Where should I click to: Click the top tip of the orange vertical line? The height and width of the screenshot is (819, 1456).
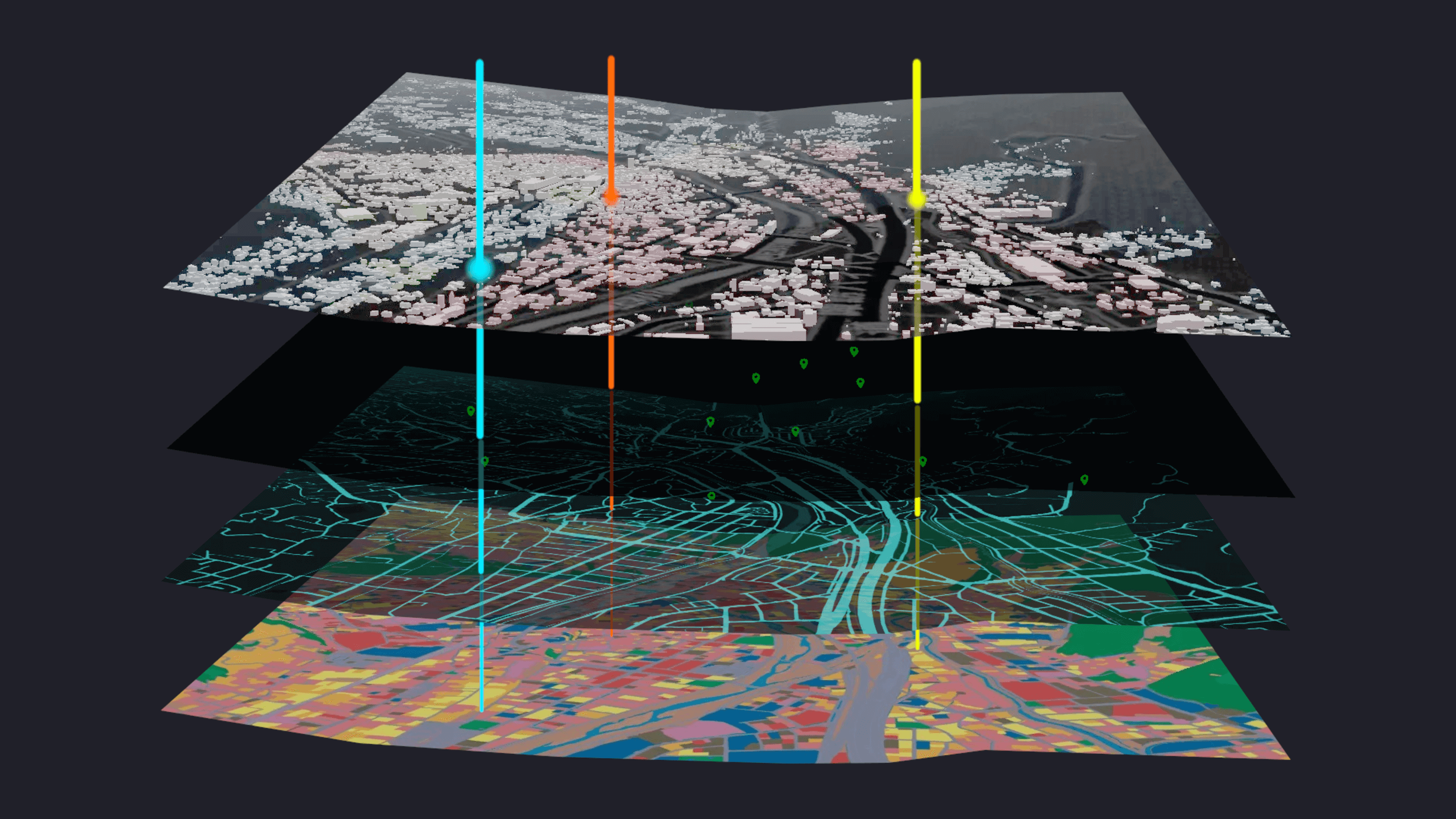click(611, 59)
